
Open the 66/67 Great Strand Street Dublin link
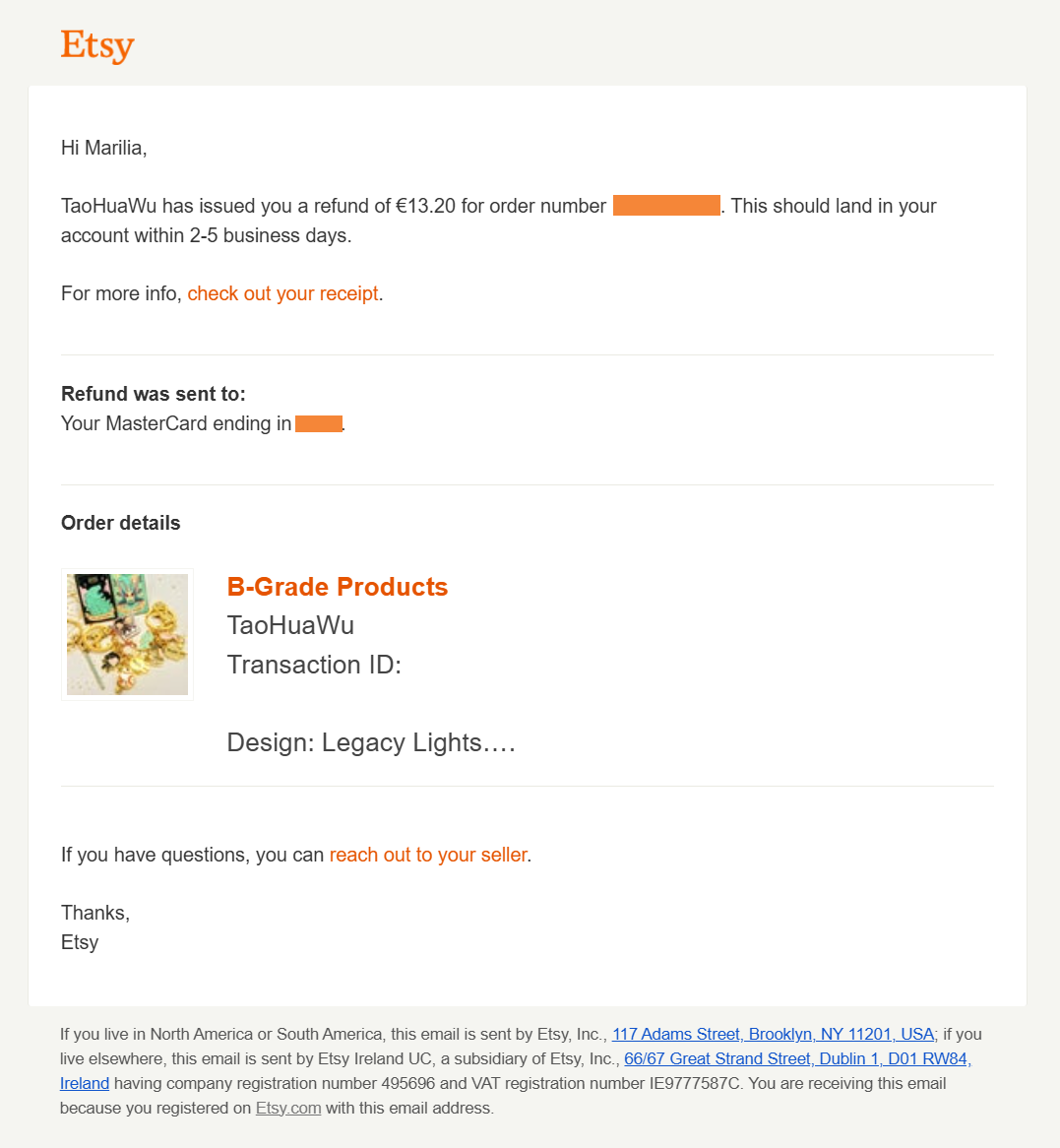797,1058
